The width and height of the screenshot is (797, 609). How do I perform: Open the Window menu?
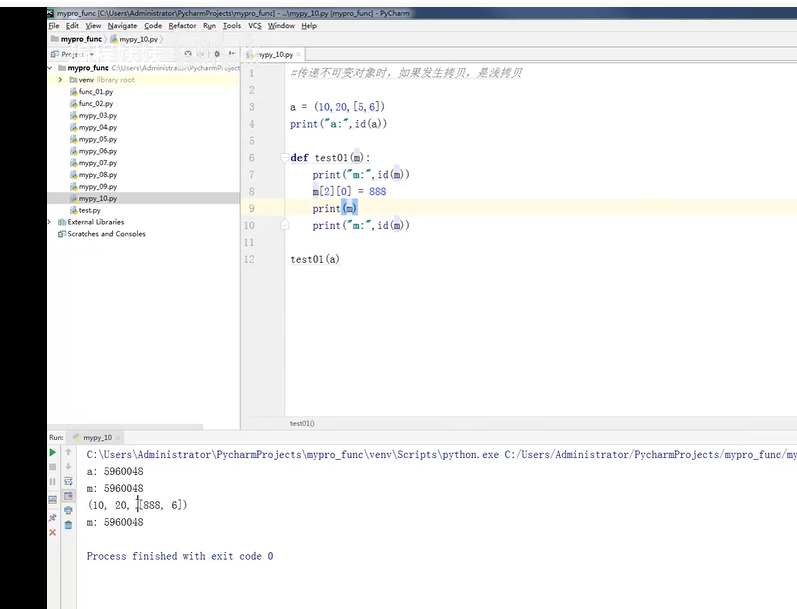pos(281,26)
